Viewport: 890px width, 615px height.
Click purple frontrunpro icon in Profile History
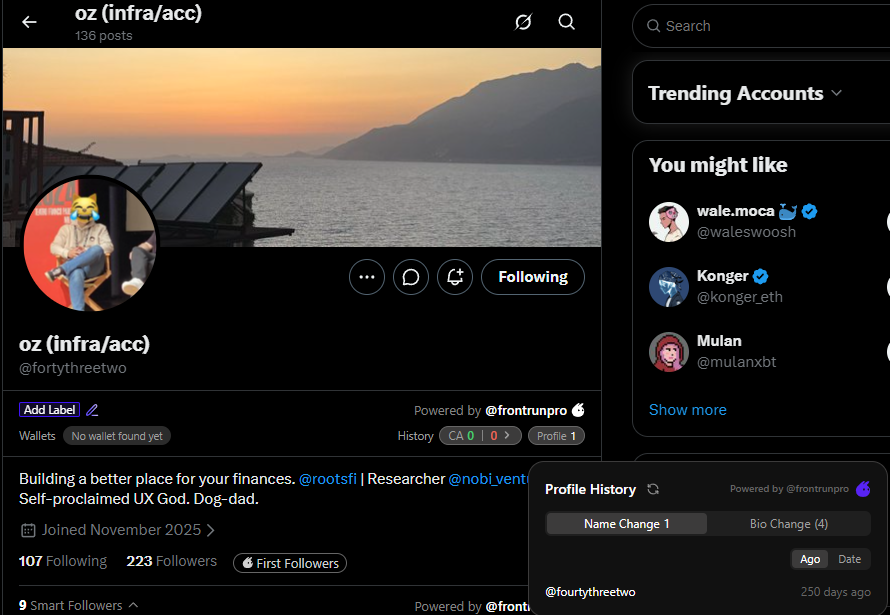863,488
